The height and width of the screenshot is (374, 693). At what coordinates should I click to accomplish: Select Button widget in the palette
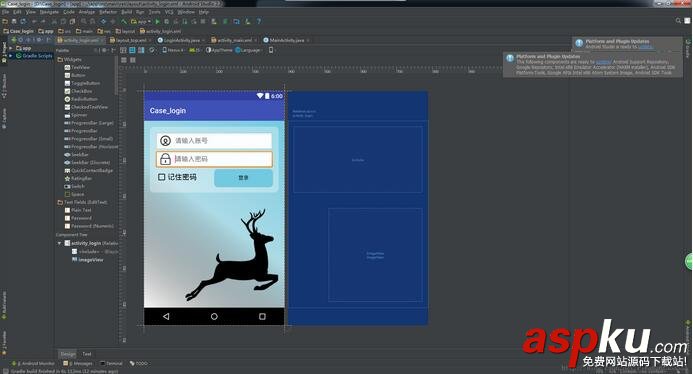[75, 76]
